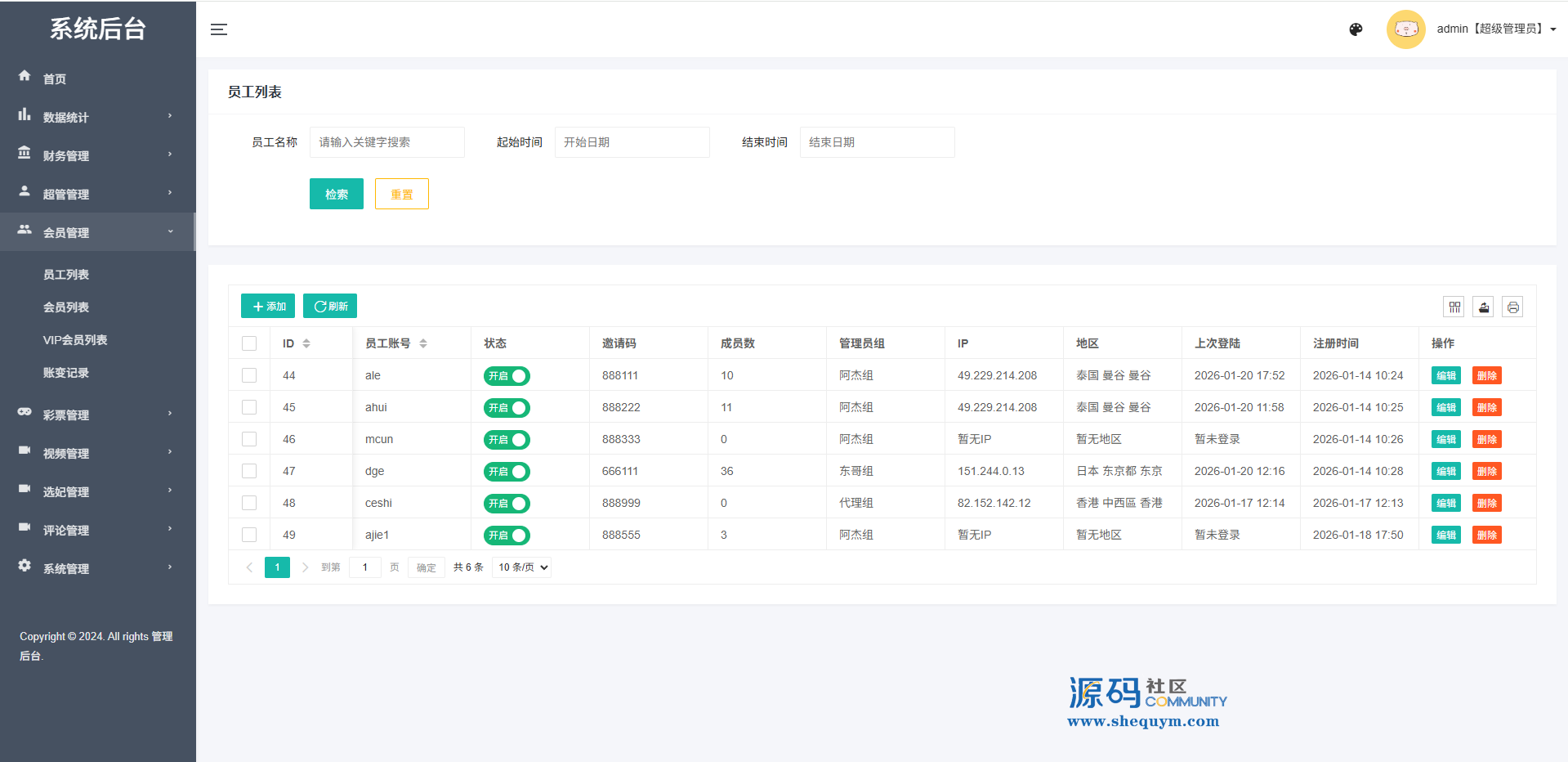
Task: Click the print table icon
Action: (1512, 307)
